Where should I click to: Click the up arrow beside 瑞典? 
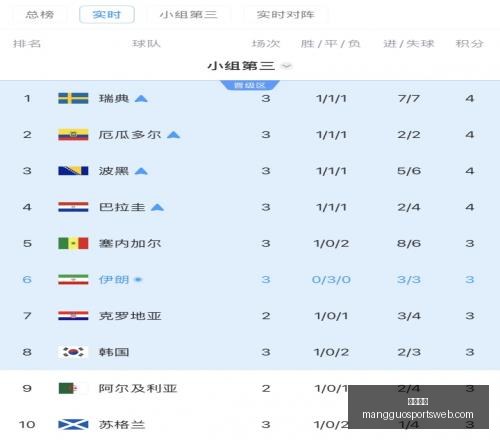(x=141, y=99)
